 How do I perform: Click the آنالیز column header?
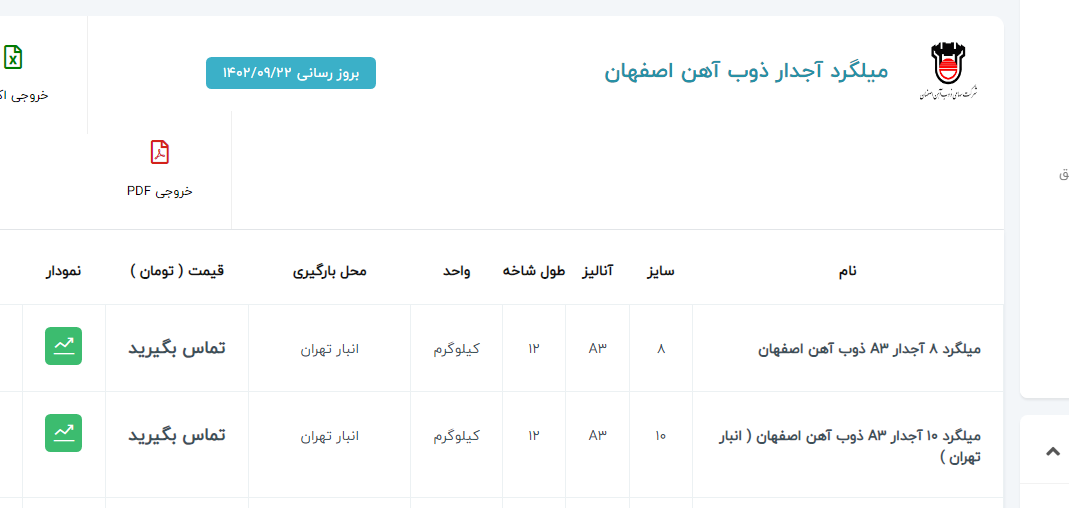pos(598,271)
